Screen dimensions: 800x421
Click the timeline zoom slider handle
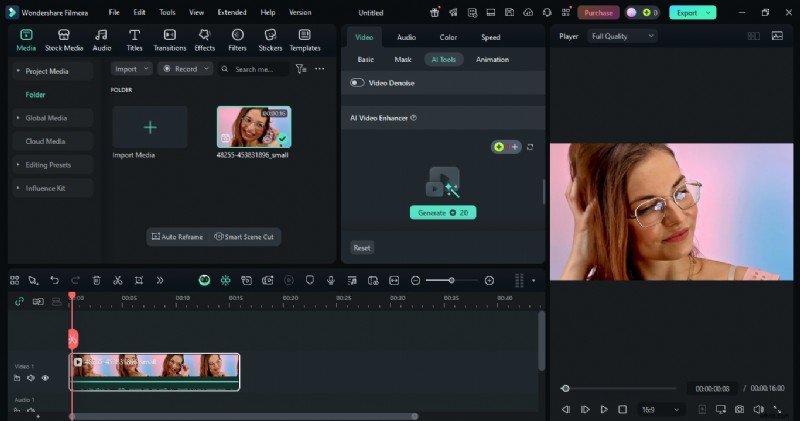pyautogui.click(x=451, y=281)
